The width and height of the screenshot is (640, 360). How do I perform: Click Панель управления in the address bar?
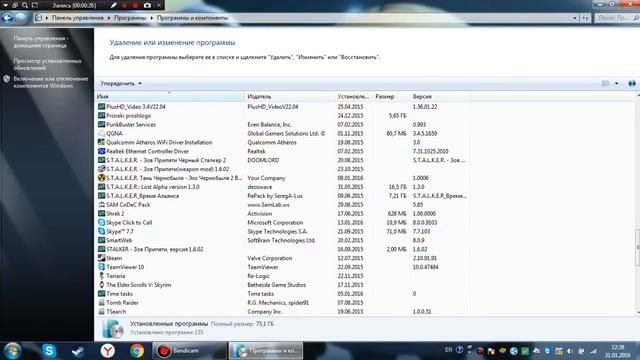(77, 18)
